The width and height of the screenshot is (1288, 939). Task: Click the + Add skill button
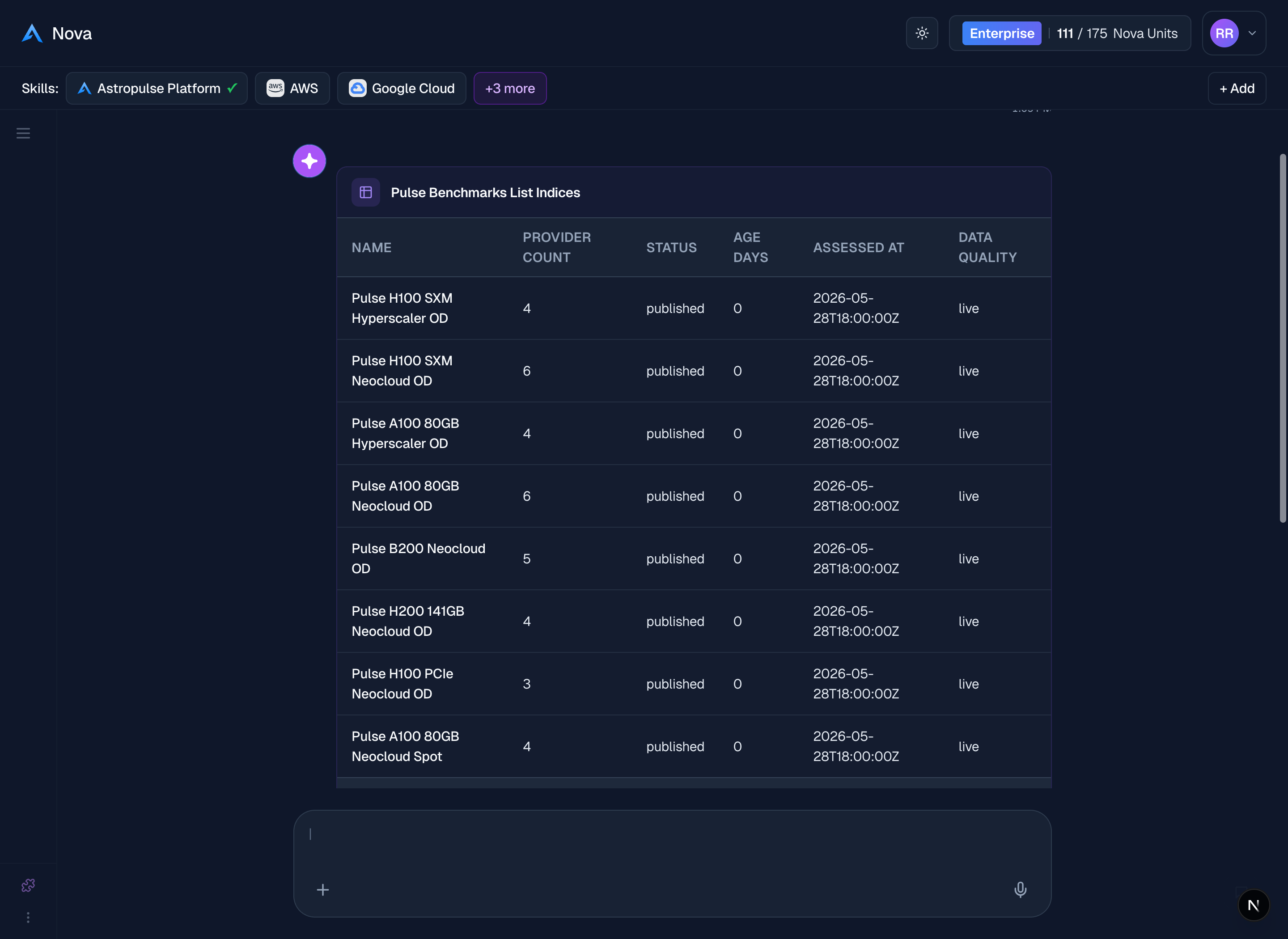click(1237, 88)
